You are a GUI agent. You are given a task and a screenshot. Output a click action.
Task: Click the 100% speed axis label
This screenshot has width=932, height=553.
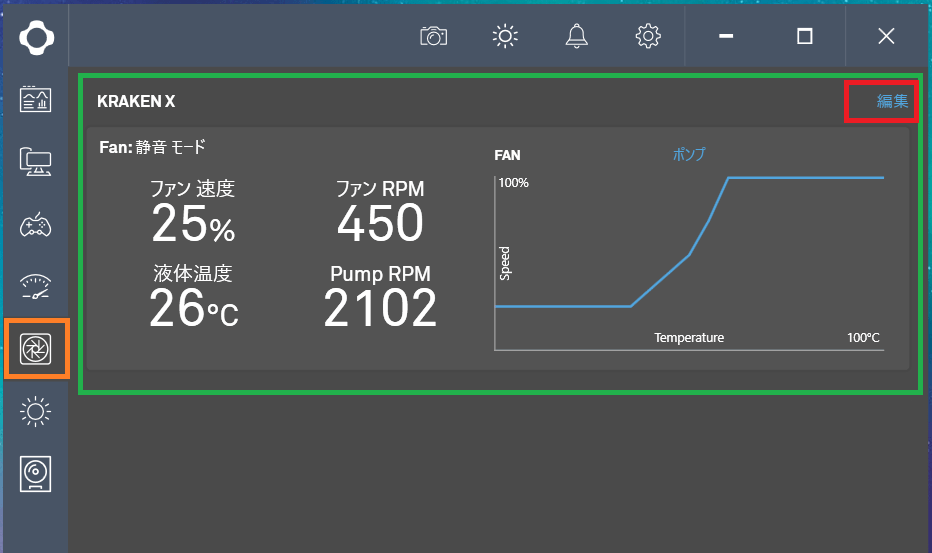click(514, 183)
